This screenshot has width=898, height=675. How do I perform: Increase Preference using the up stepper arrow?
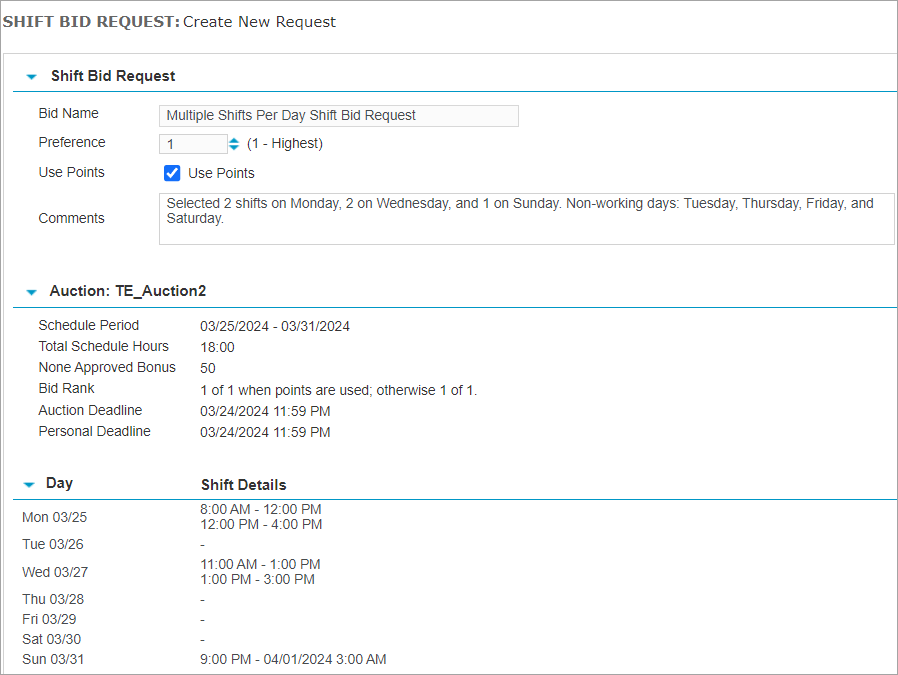point(232,138)
